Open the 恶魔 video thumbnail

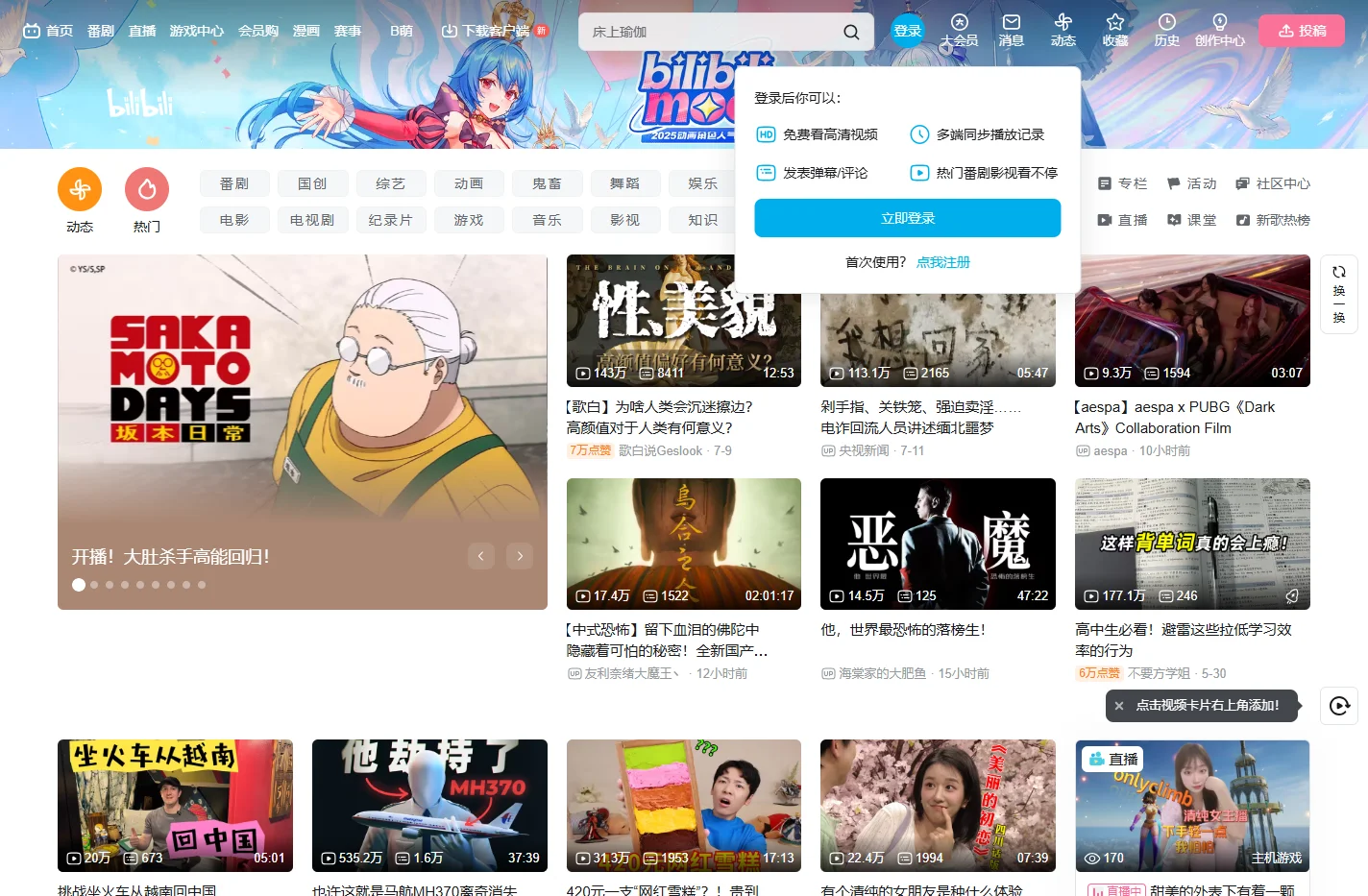(938, 544)
